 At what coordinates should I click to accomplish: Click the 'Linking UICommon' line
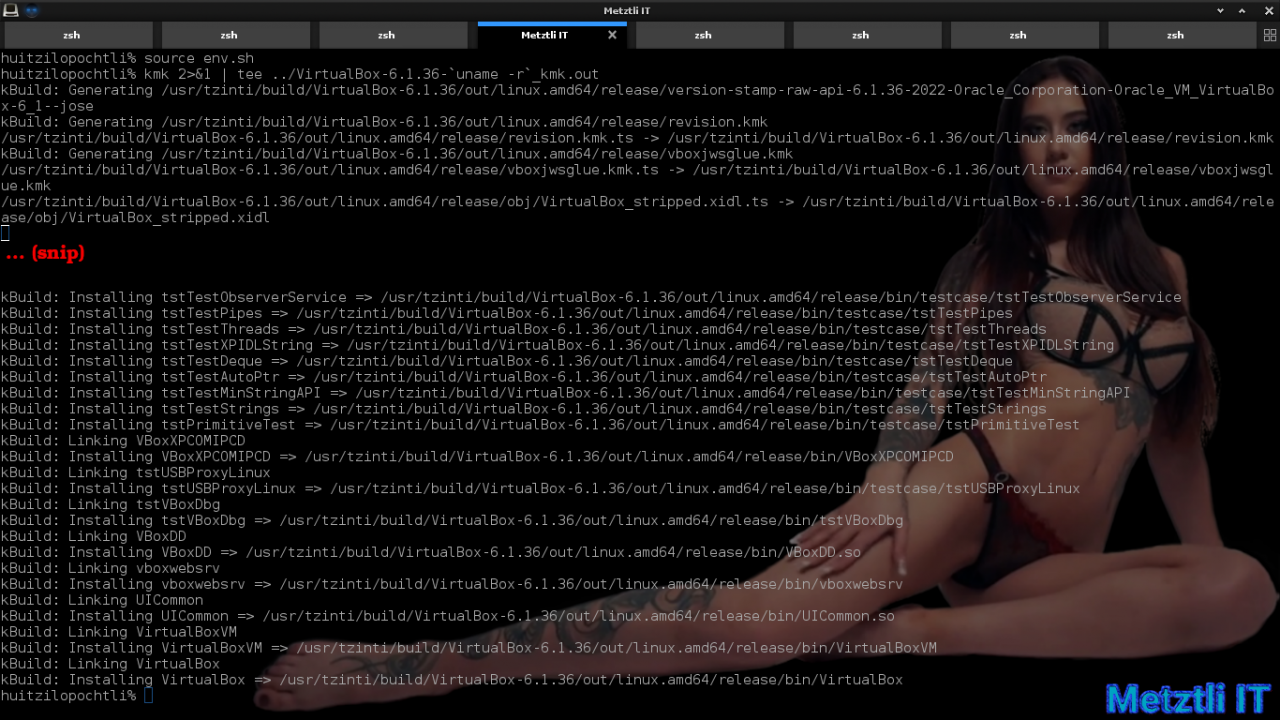pos(102,600)
